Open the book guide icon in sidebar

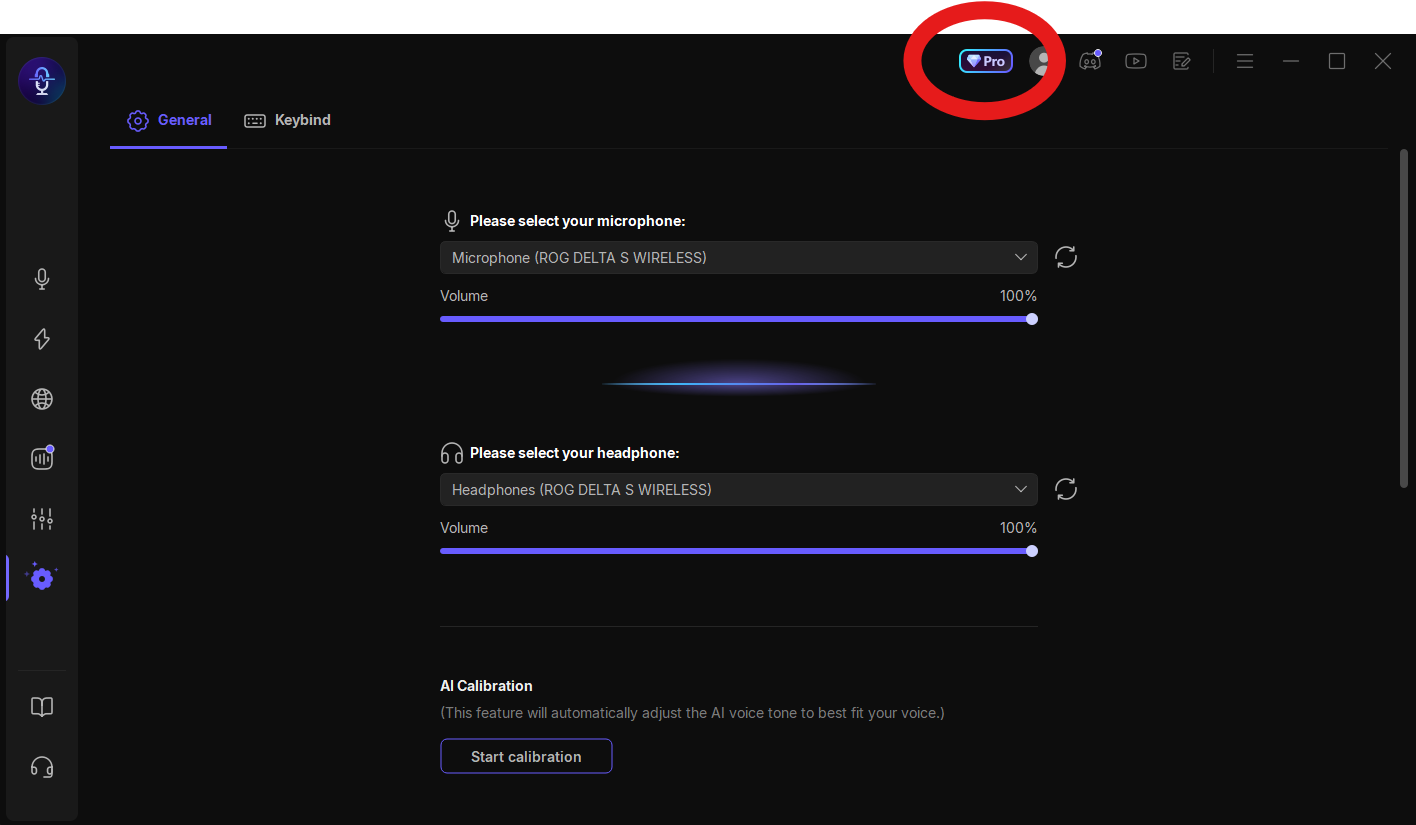pyautogui.click(x=42, y=707)
